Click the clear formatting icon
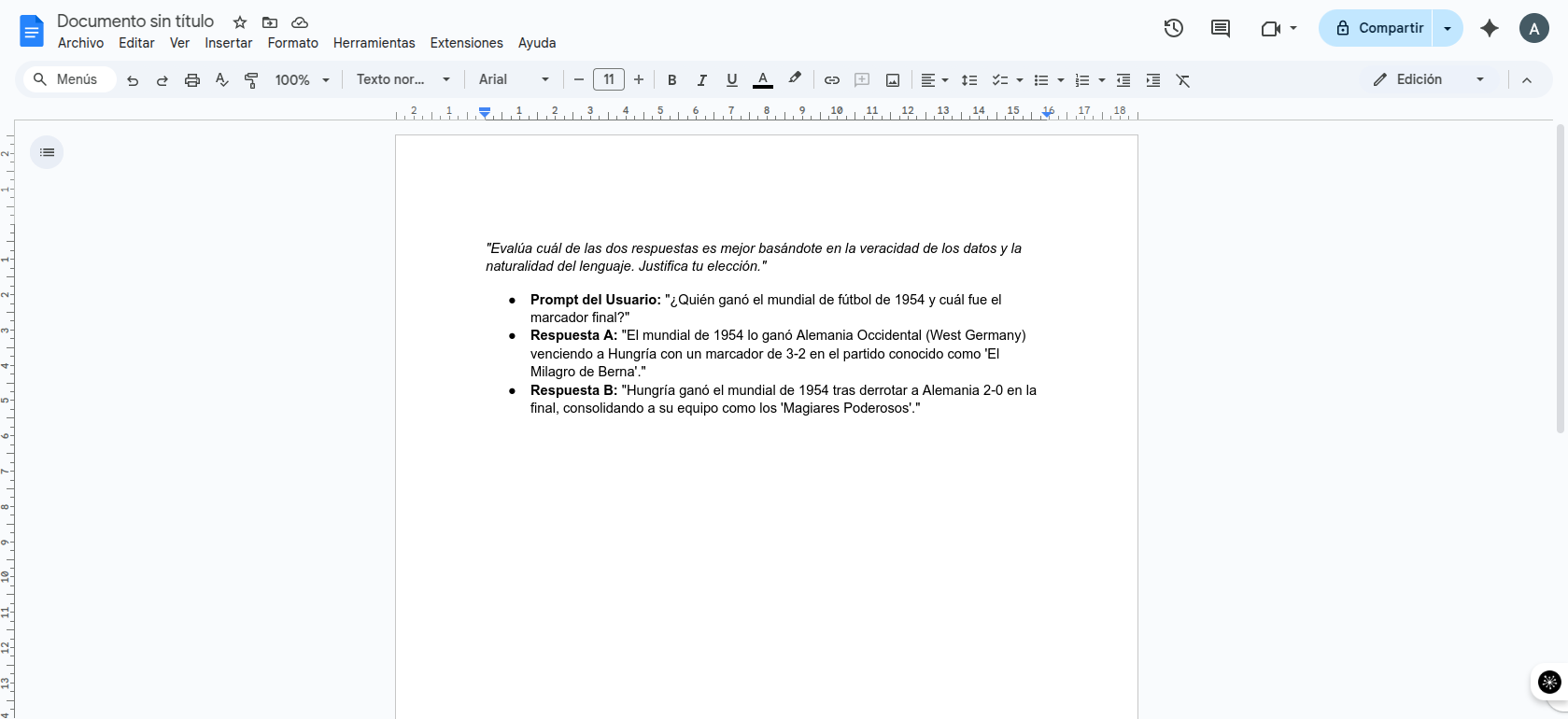The image size is (1568, 719). (x=1183, y=80)
